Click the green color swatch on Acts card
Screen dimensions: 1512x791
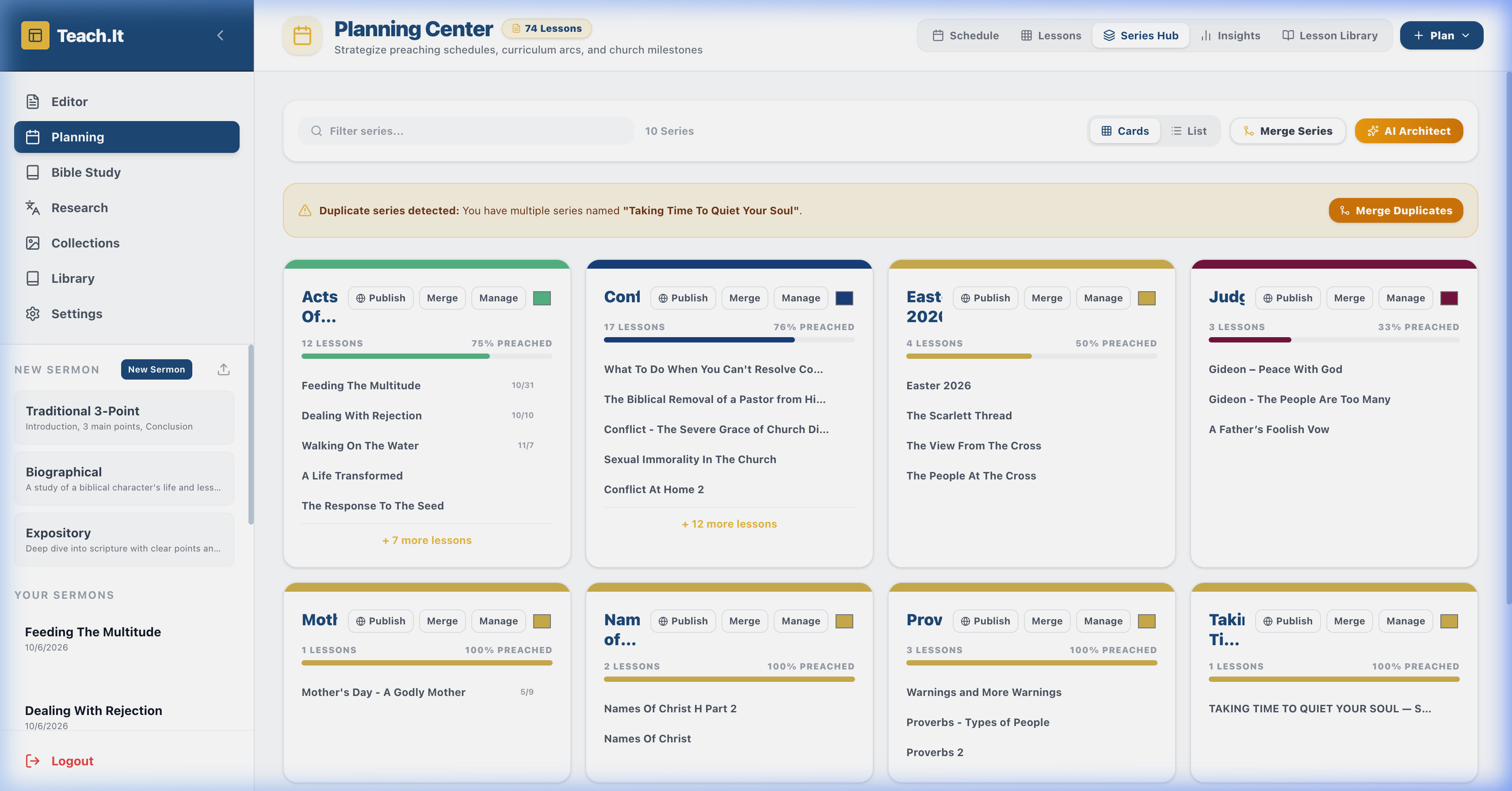(542, 298)
